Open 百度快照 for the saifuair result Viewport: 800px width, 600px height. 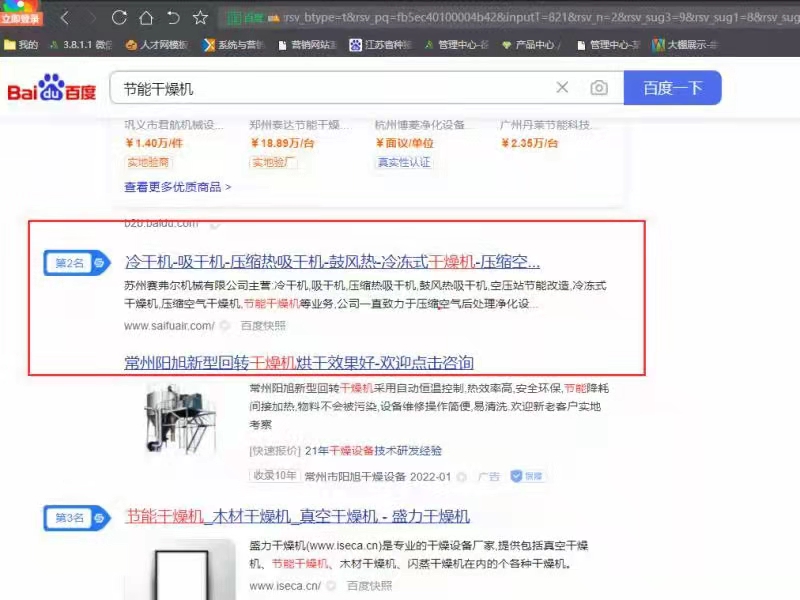tap(263, 326)
